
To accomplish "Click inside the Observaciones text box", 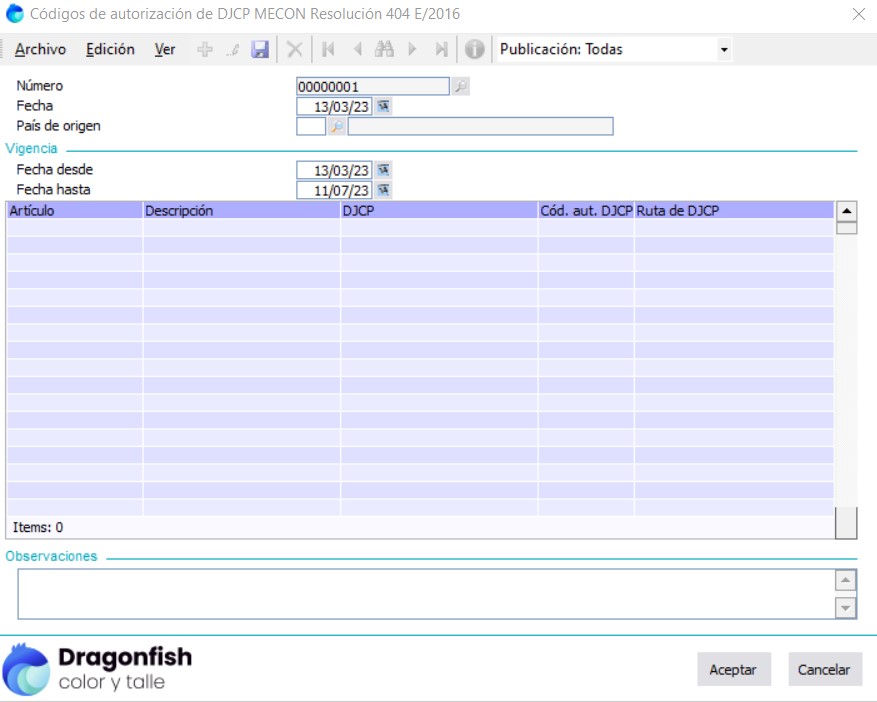I will coord(425,594).
